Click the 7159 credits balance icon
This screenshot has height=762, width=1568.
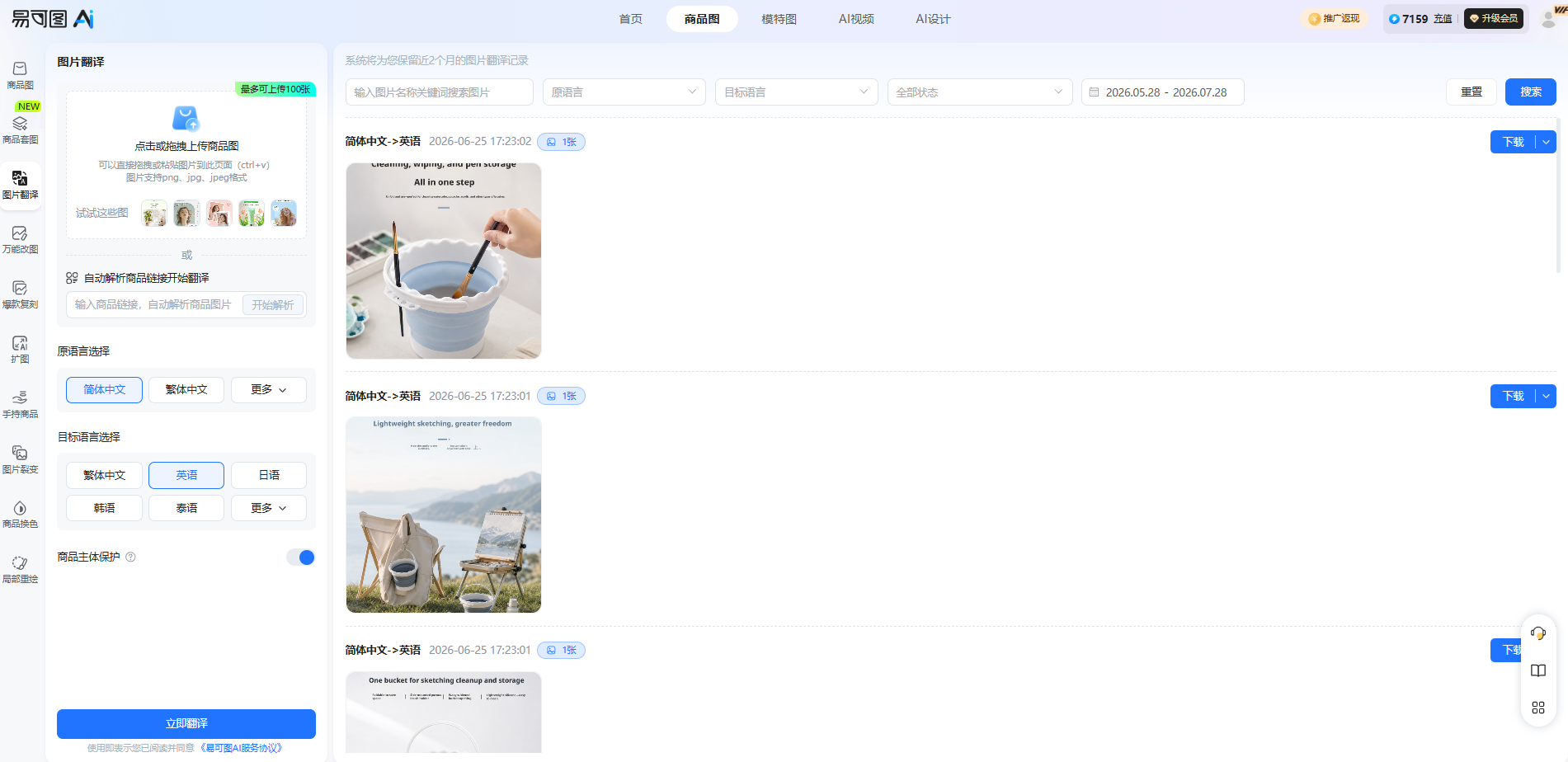click(x=1394, y=19)
